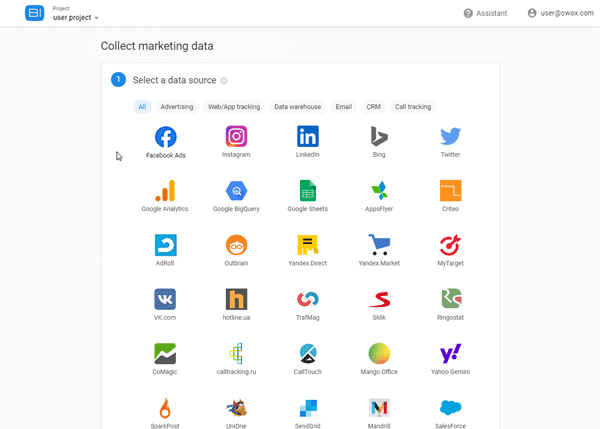Filter sources by Call tracking
Image resolution: width=600 pixels, height=429 pixels.
tap(413, 107)
